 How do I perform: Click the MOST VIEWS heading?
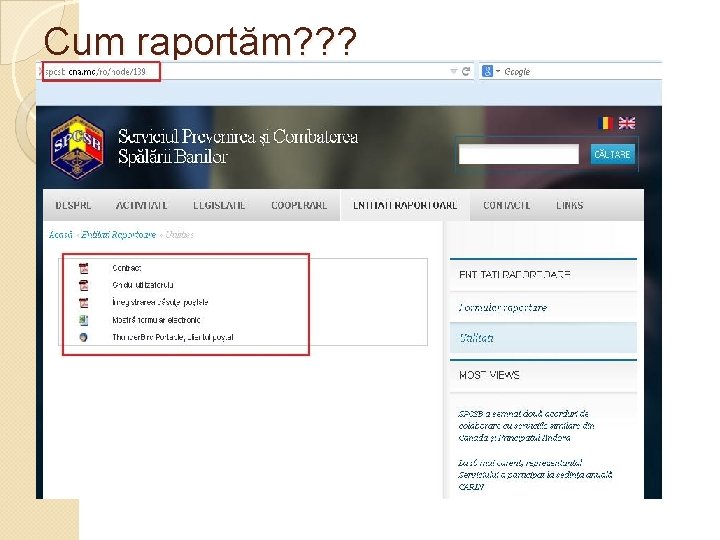[x=489, y=375]
